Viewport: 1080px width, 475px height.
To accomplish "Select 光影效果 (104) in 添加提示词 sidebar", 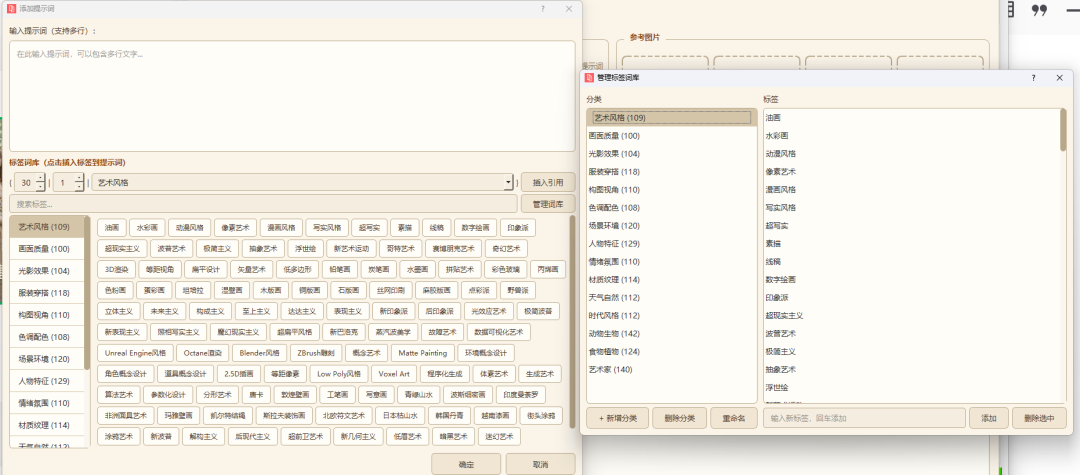I will [46, 271].
